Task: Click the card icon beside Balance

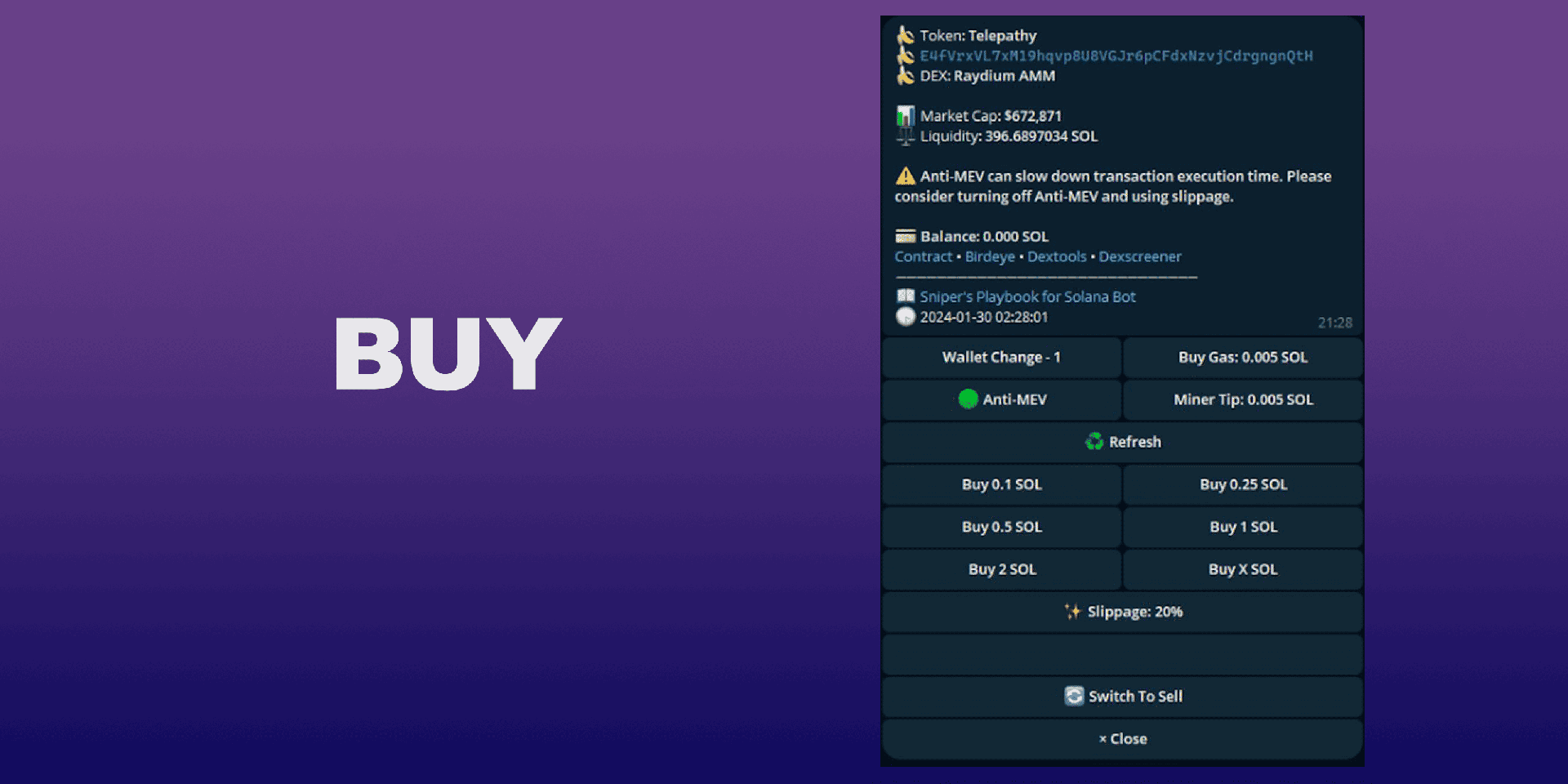Action: pyautogui.click(x=905, y=237)
